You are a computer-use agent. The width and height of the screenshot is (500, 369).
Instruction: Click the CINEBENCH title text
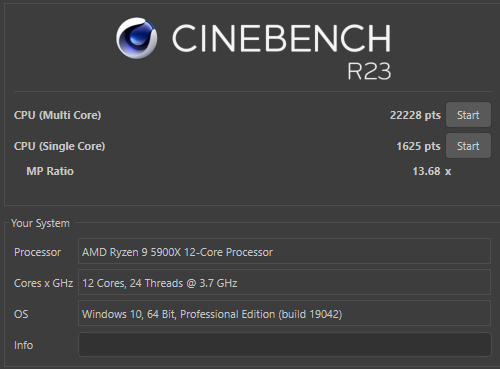point(281,39)
